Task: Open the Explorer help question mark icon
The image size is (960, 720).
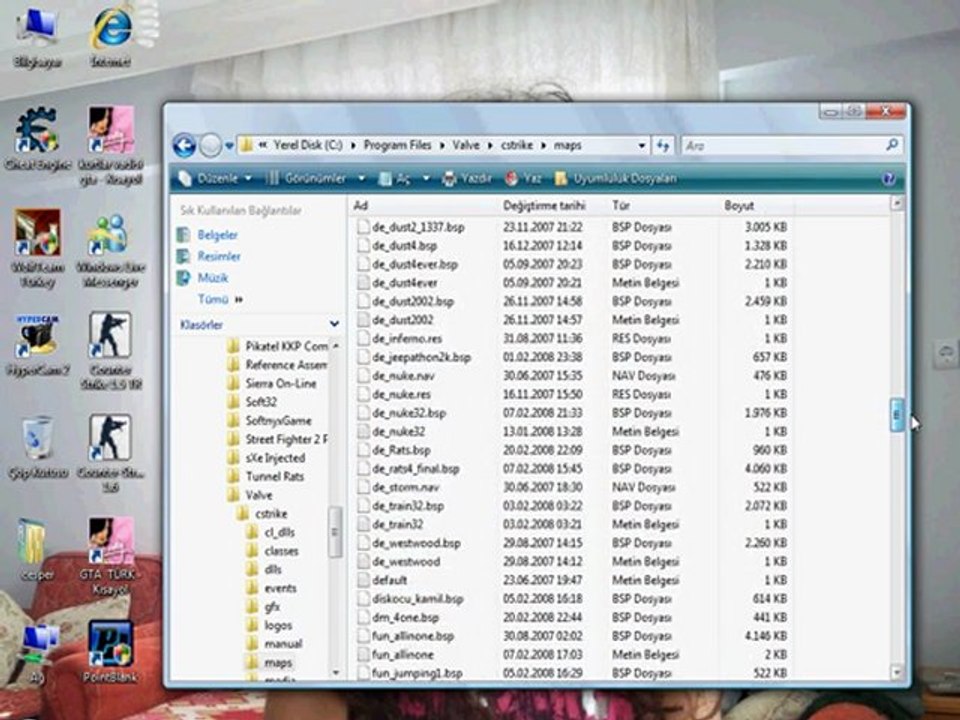Action: (889, 179)
